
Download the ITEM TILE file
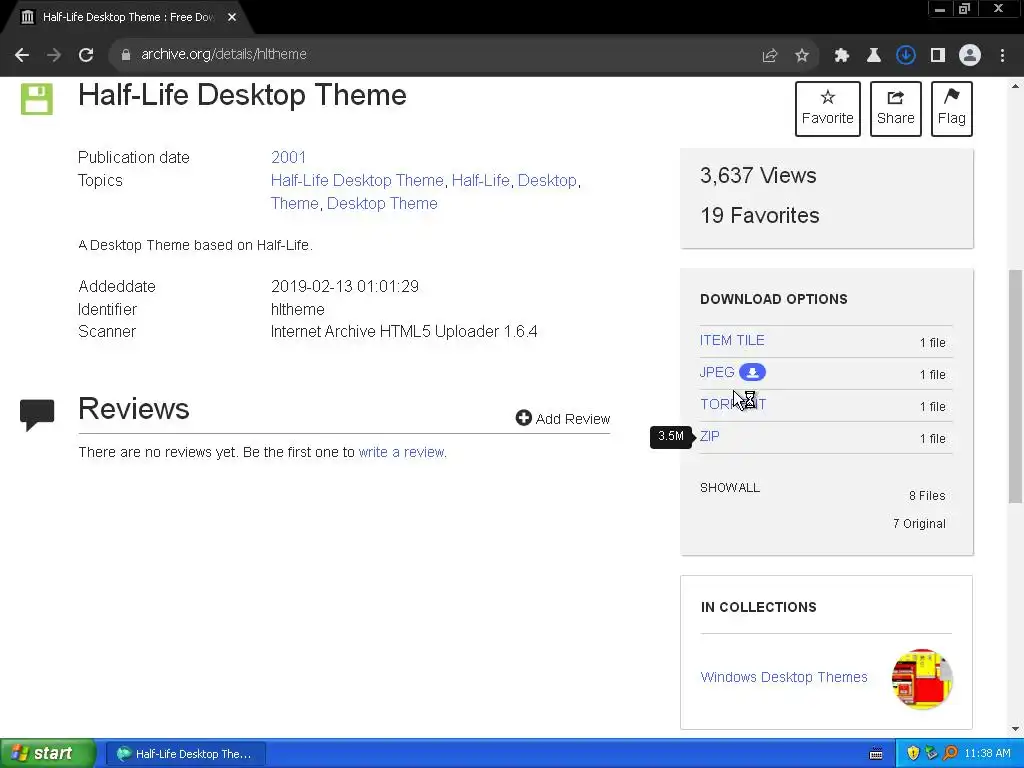click(732, 340)
